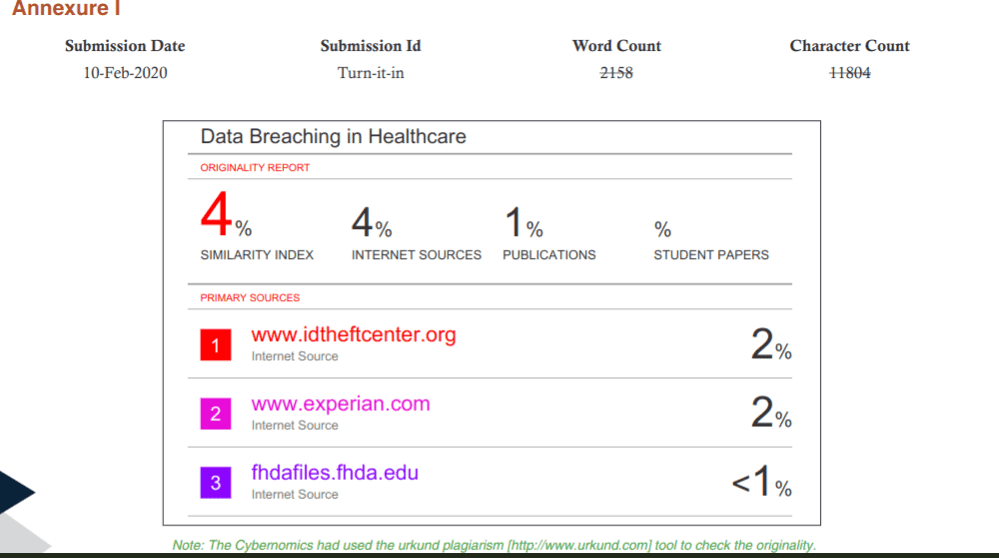Click the urkund plagiarism note text
This screenshot has height=558, width=999.
(494, 545)
